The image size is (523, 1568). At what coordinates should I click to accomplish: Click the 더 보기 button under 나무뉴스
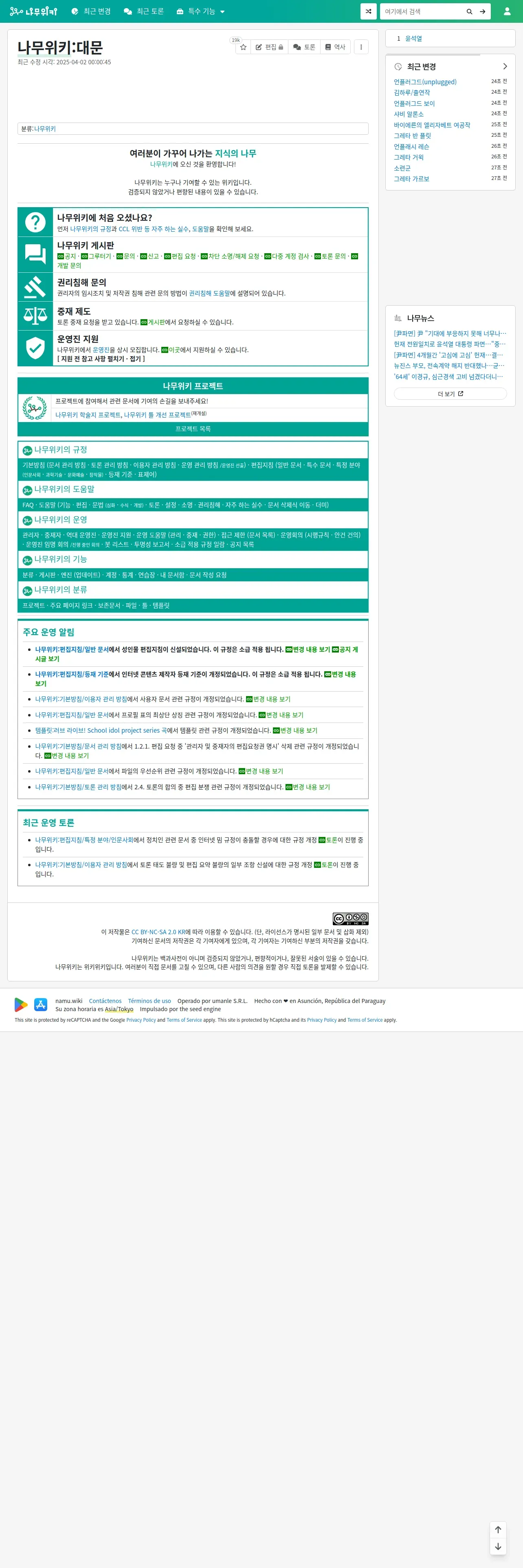click(450, 394)
